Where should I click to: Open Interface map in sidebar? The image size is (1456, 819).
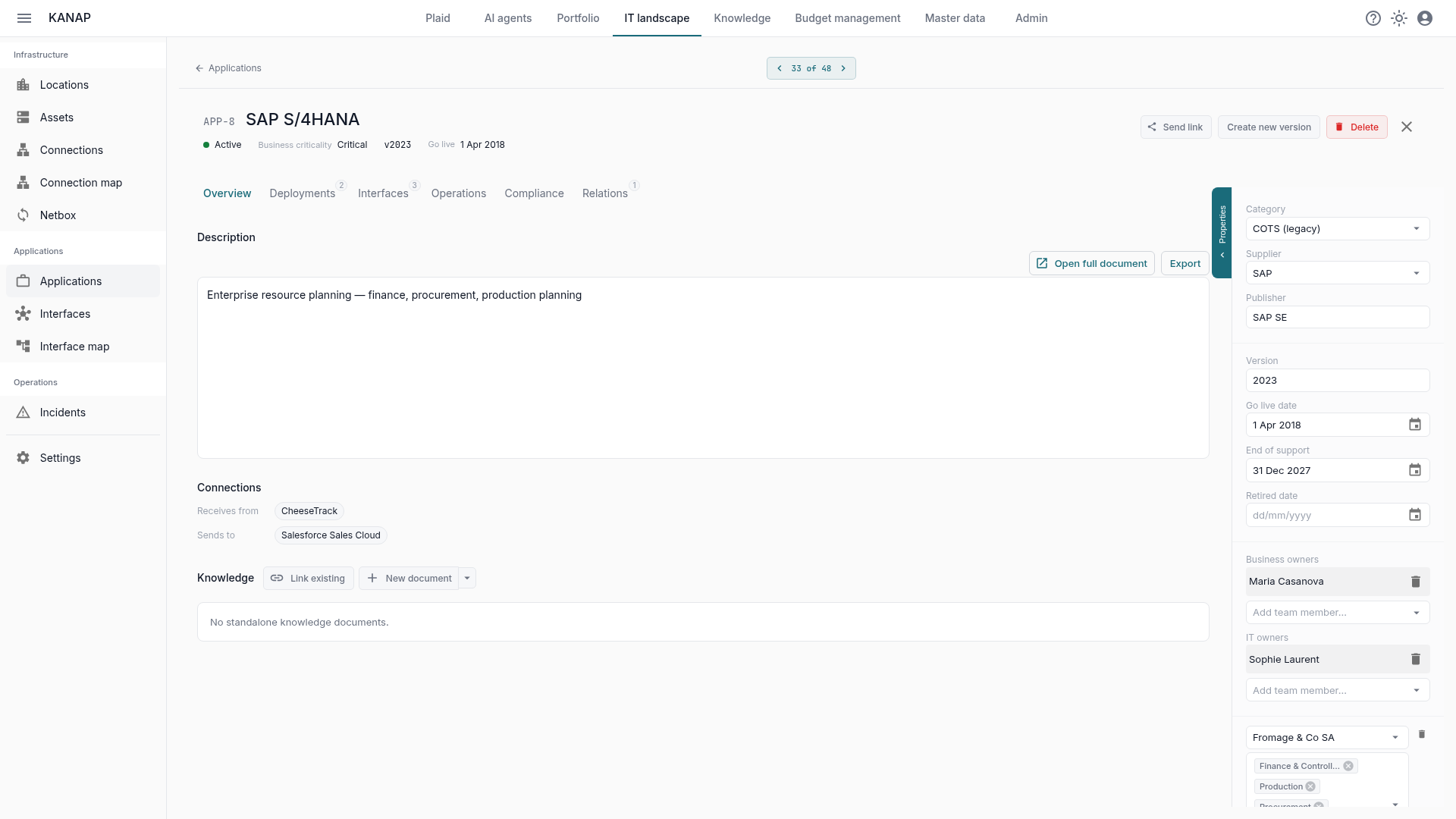pyautogui.click(x=83, y=347)
